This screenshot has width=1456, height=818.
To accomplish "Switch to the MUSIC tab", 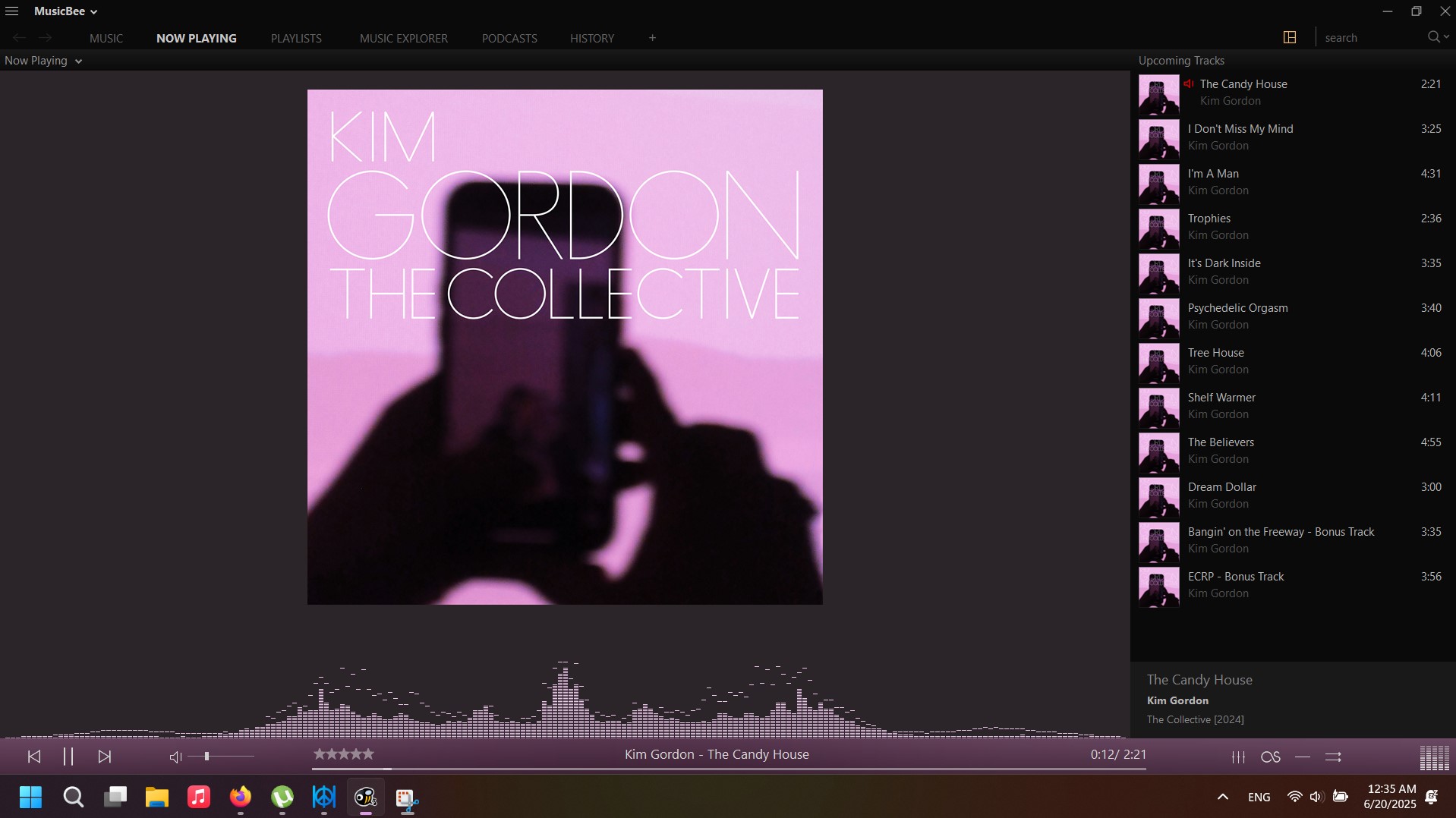I will (106, 38).
